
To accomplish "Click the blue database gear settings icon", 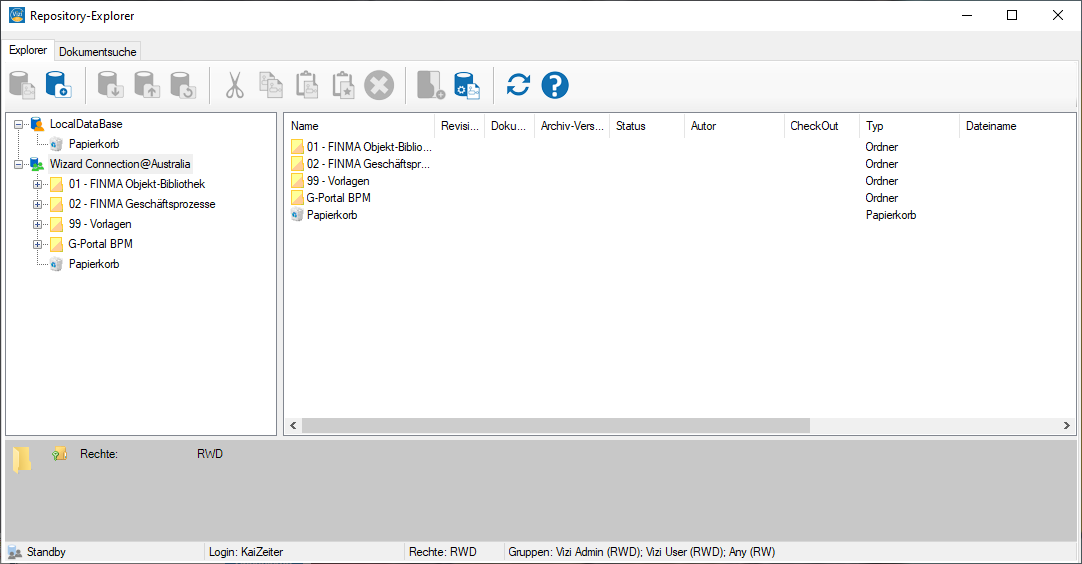I will 467,86.
